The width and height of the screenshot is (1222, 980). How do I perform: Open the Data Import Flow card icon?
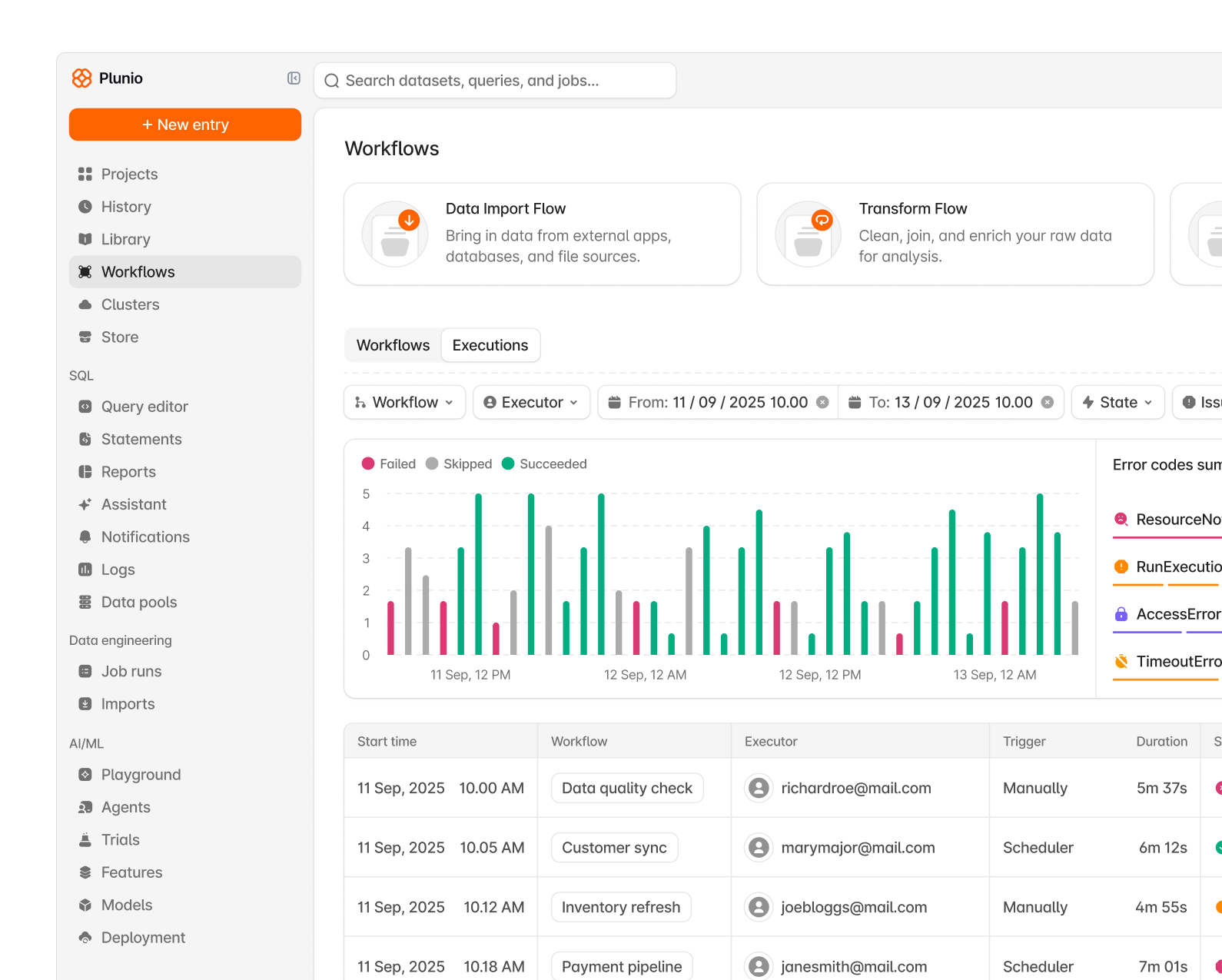(395, 234)
